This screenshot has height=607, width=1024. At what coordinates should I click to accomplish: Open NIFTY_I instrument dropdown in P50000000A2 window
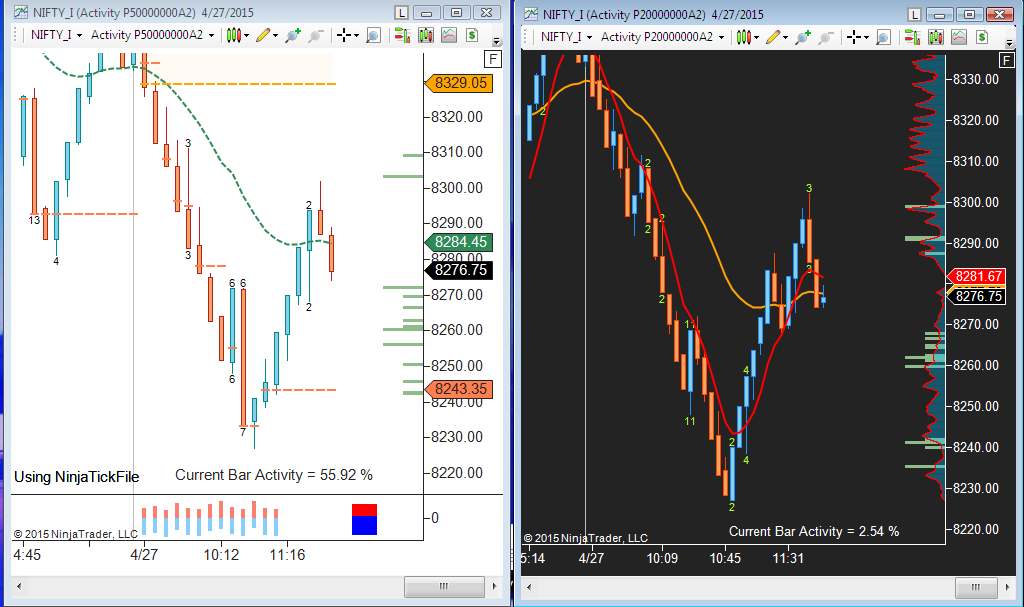(56, 35)
